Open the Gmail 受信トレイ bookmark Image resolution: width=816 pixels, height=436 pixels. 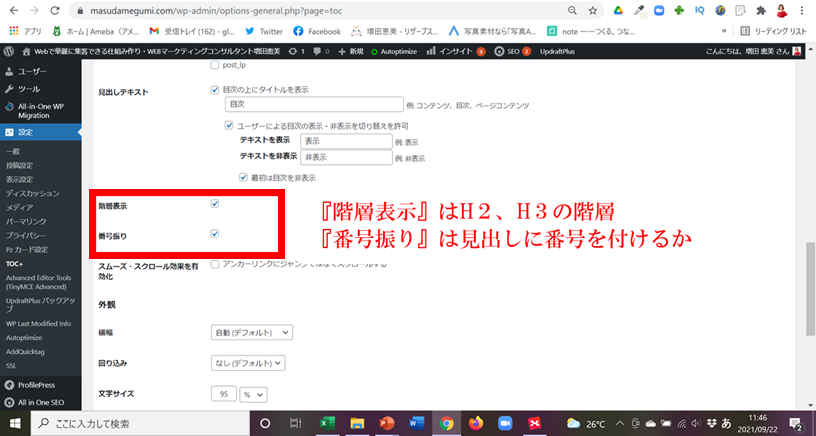192,31
